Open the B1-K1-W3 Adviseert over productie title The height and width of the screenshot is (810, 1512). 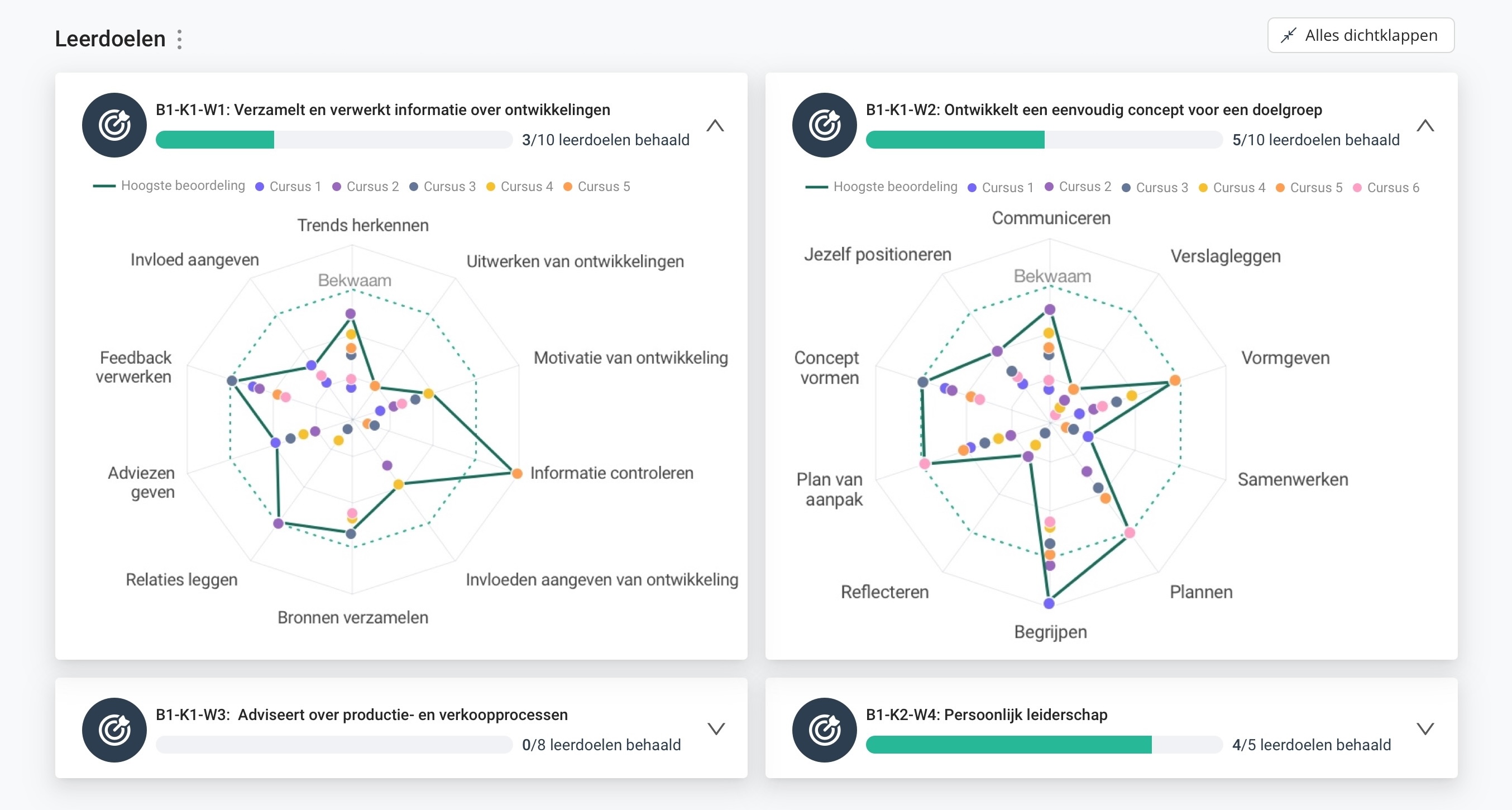tap(362, 715)
